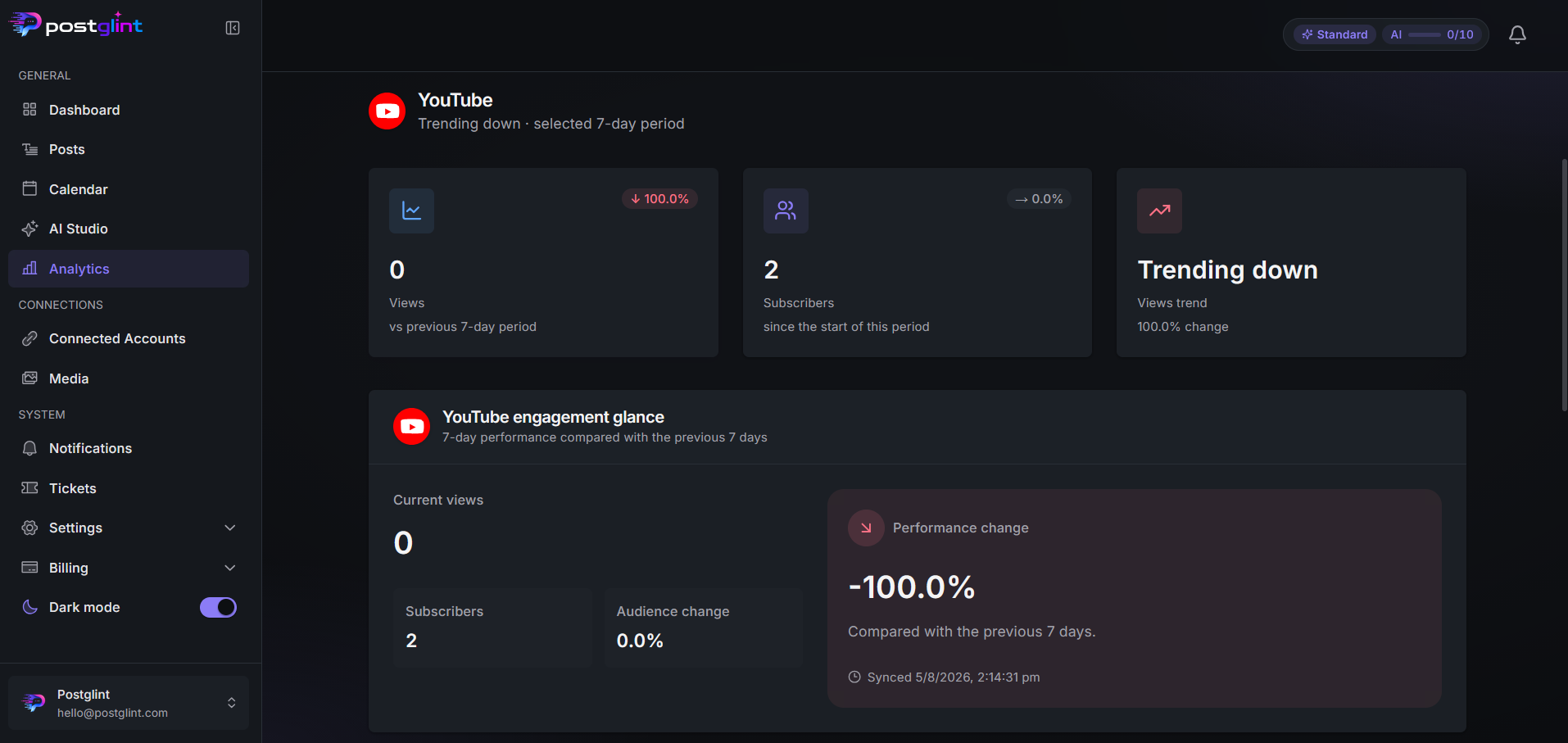Click the -100.0% performance value
The width and height of the screenshot is (1568, 743).
(x=912, y=587)
